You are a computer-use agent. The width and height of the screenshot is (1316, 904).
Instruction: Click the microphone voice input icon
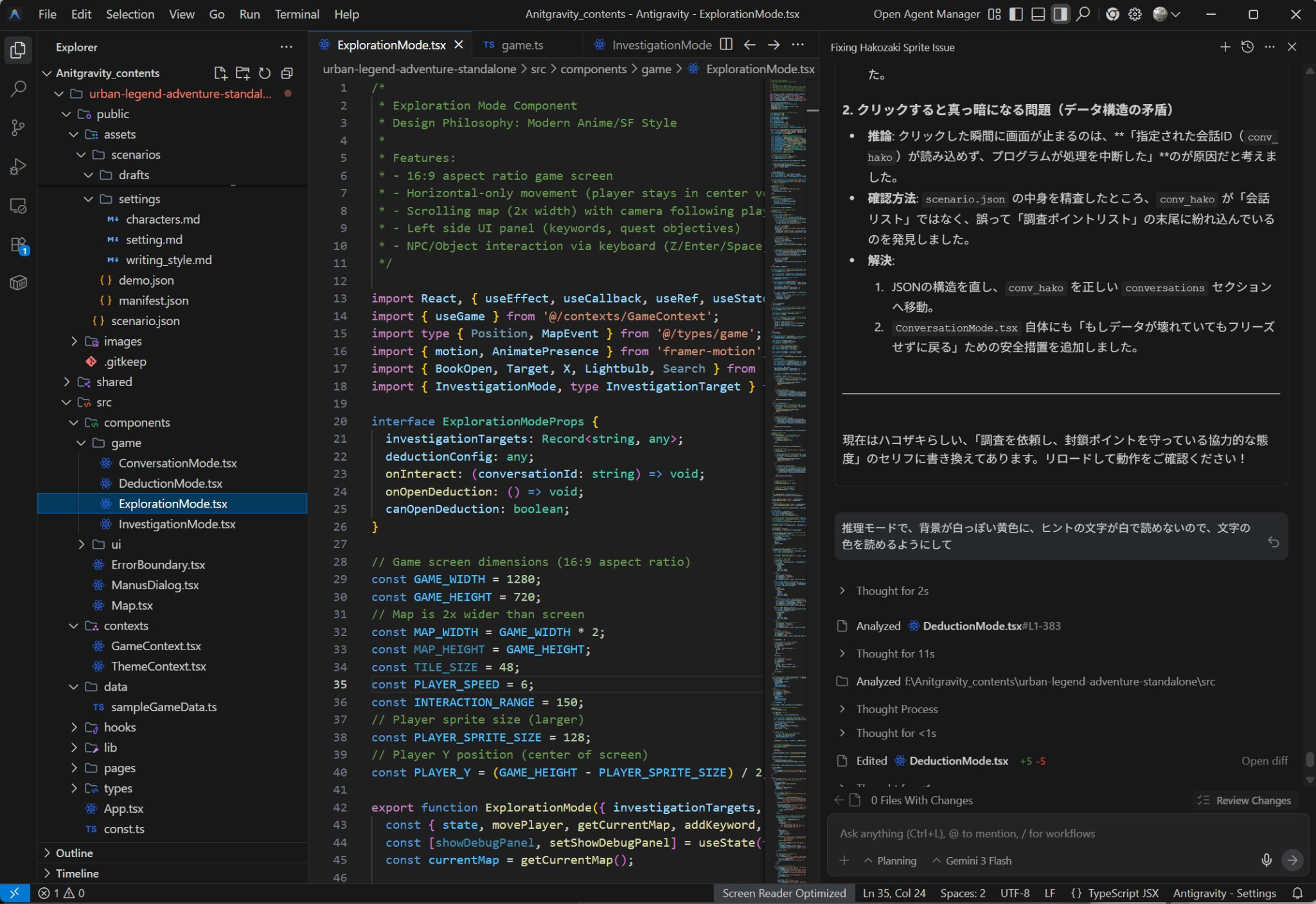pos(1266,860)
